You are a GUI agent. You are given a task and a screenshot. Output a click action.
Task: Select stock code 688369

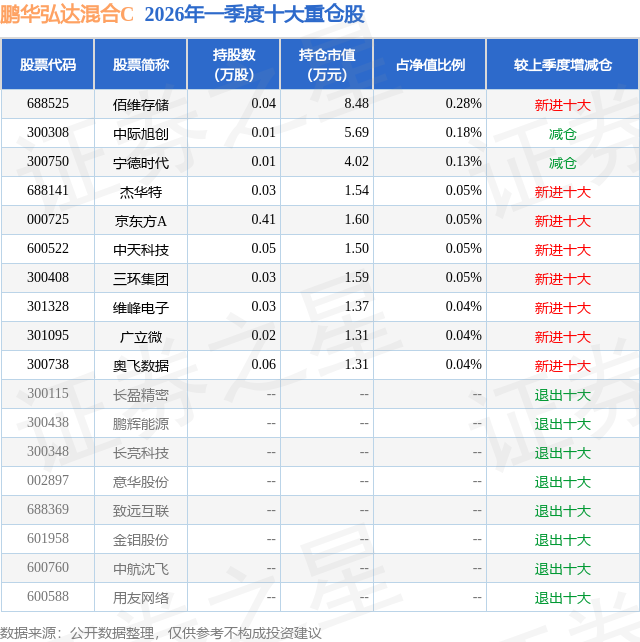pos(48,511)
